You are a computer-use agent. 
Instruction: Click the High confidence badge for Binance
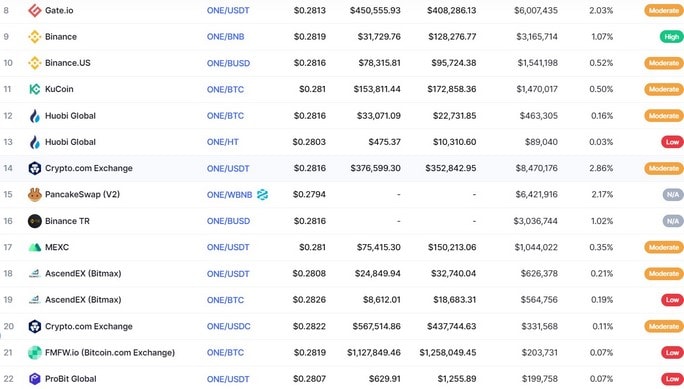[x=671, y=37]
